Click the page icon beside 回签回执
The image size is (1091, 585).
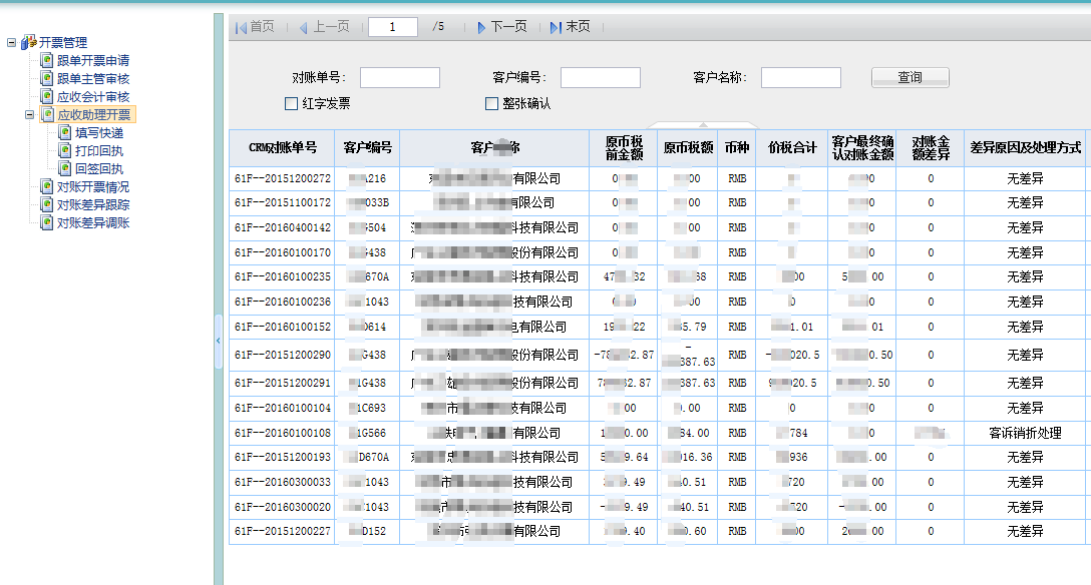point(65,168)
